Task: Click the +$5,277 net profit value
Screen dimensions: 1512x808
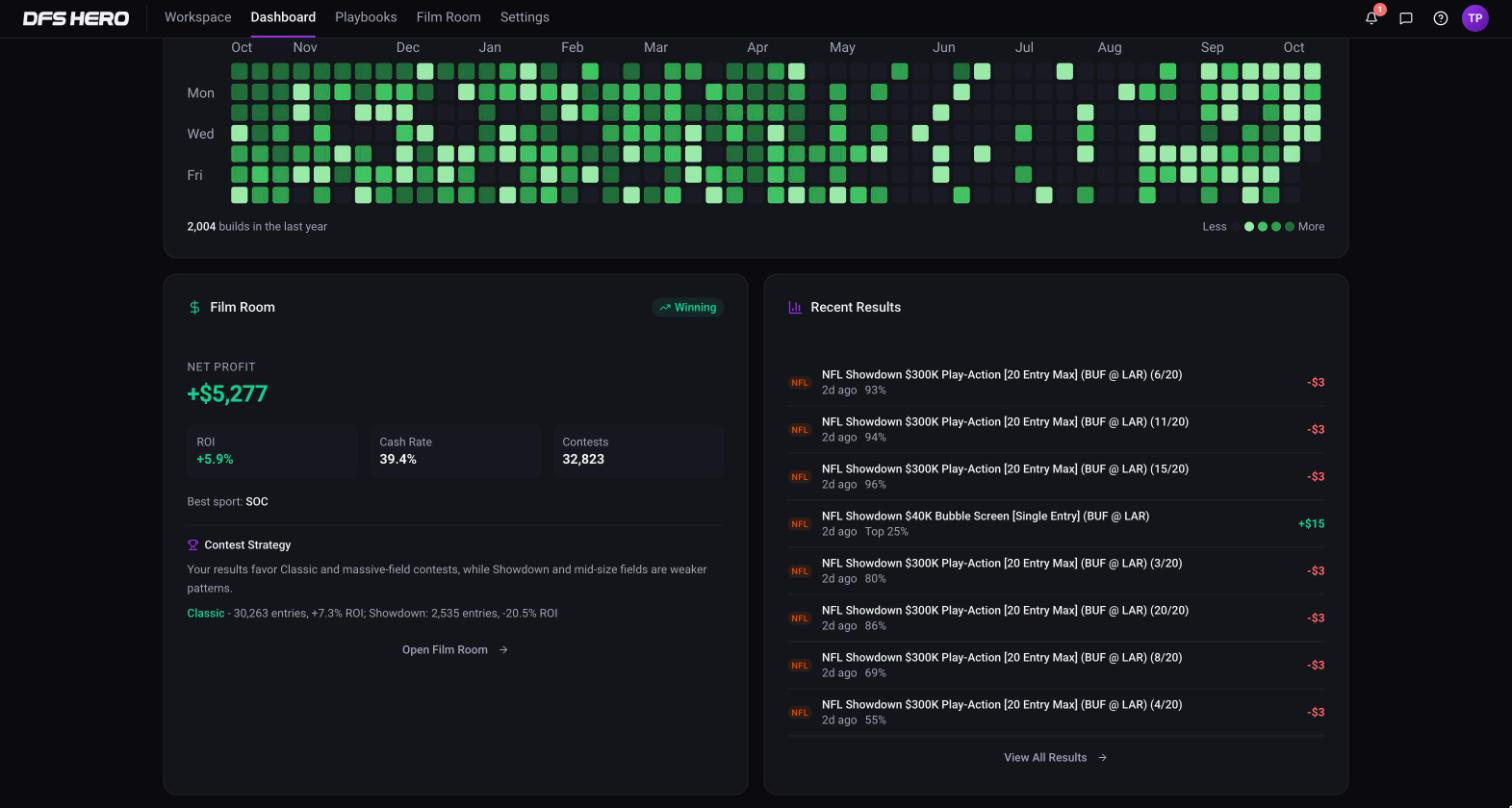Action: [x=227, y=394]
